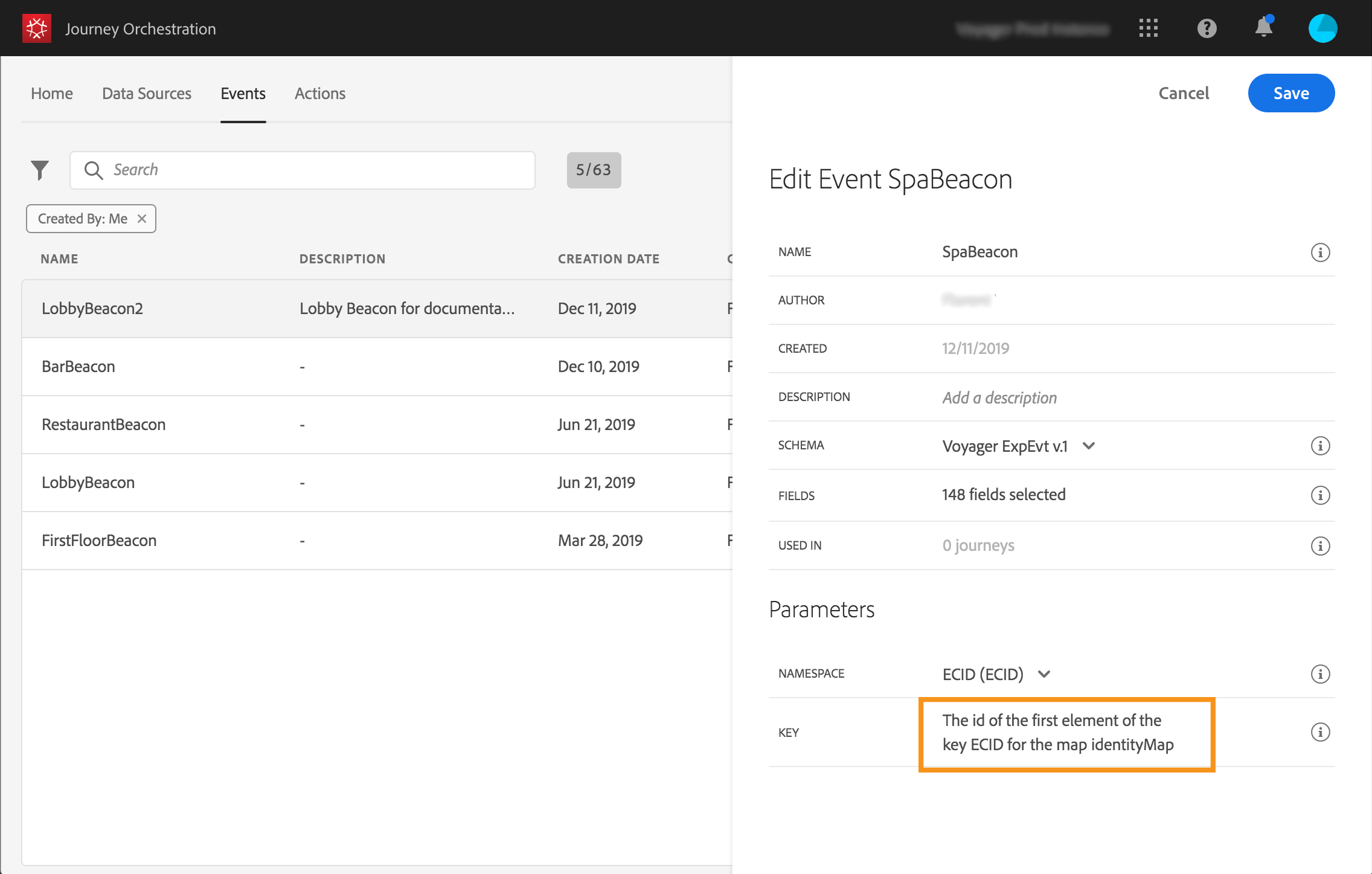The width and height of the screenshot is (1372, 874).
Task: Switch to the Actions tab
Action: pyautogui.click(x=320, y=94)
